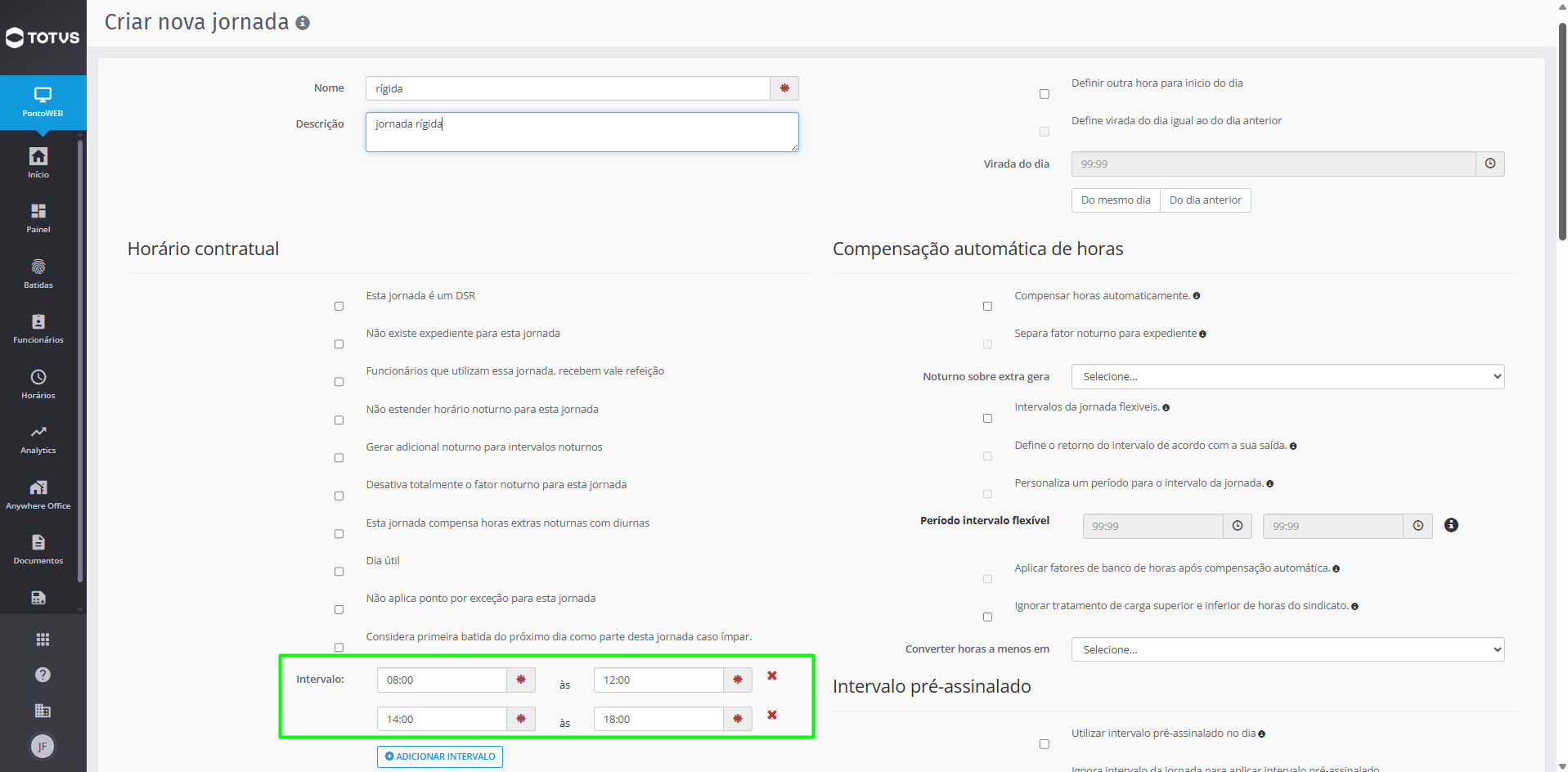Image resolution: width=1568 pixels, height=772 pixels.
Task: Open the JF user avatar
Action: (x=43, y=746)
